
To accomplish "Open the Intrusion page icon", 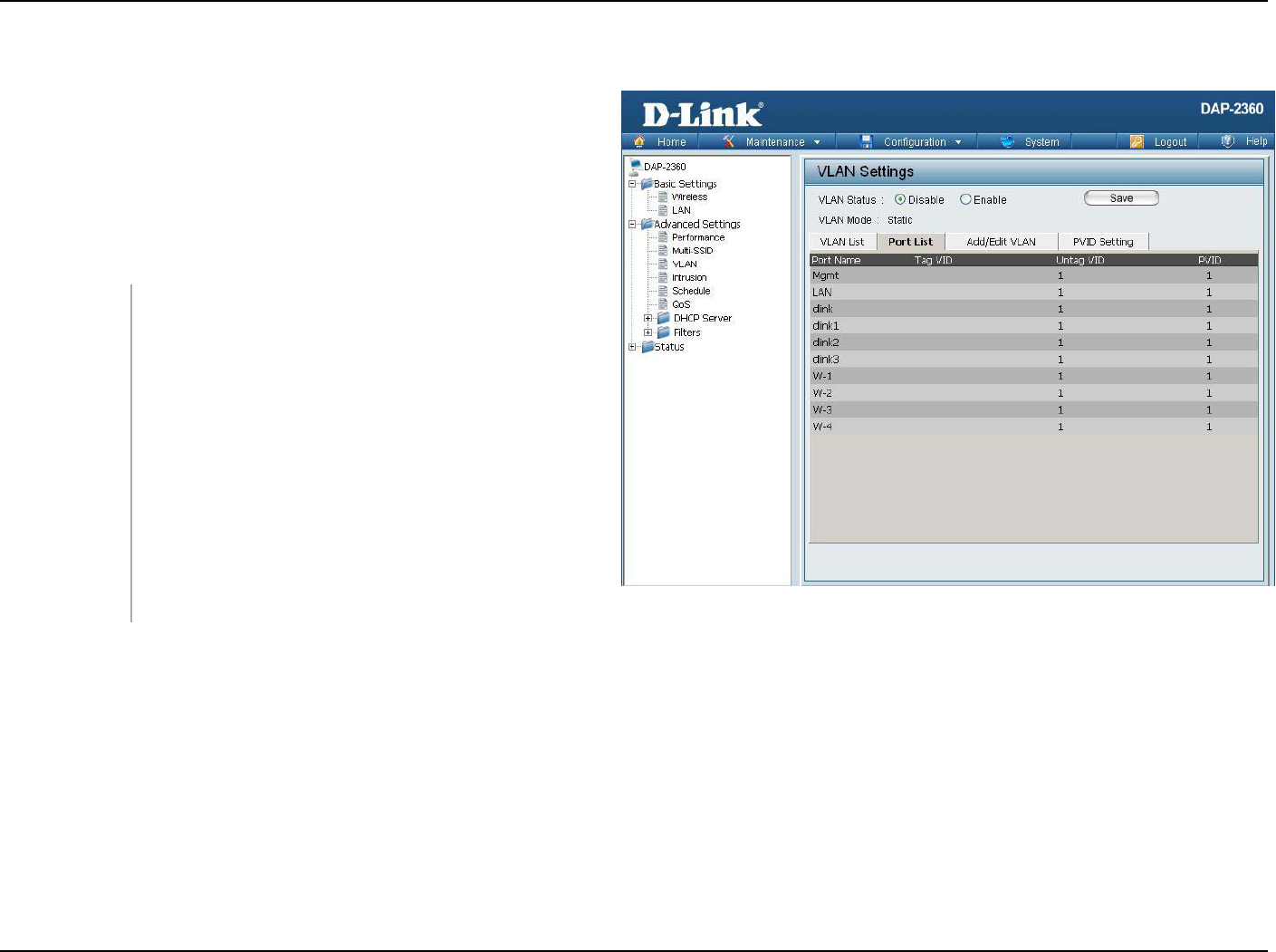I will 663,278.
